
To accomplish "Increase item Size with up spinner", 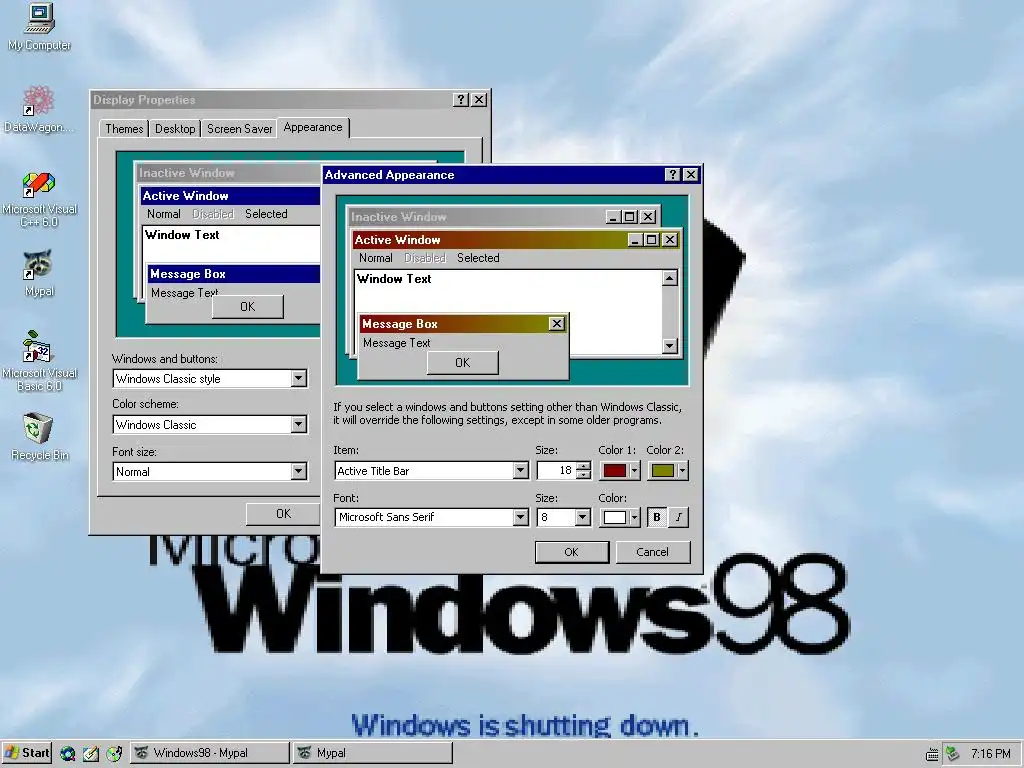I will pyautogui.click(x=584, y=466).
